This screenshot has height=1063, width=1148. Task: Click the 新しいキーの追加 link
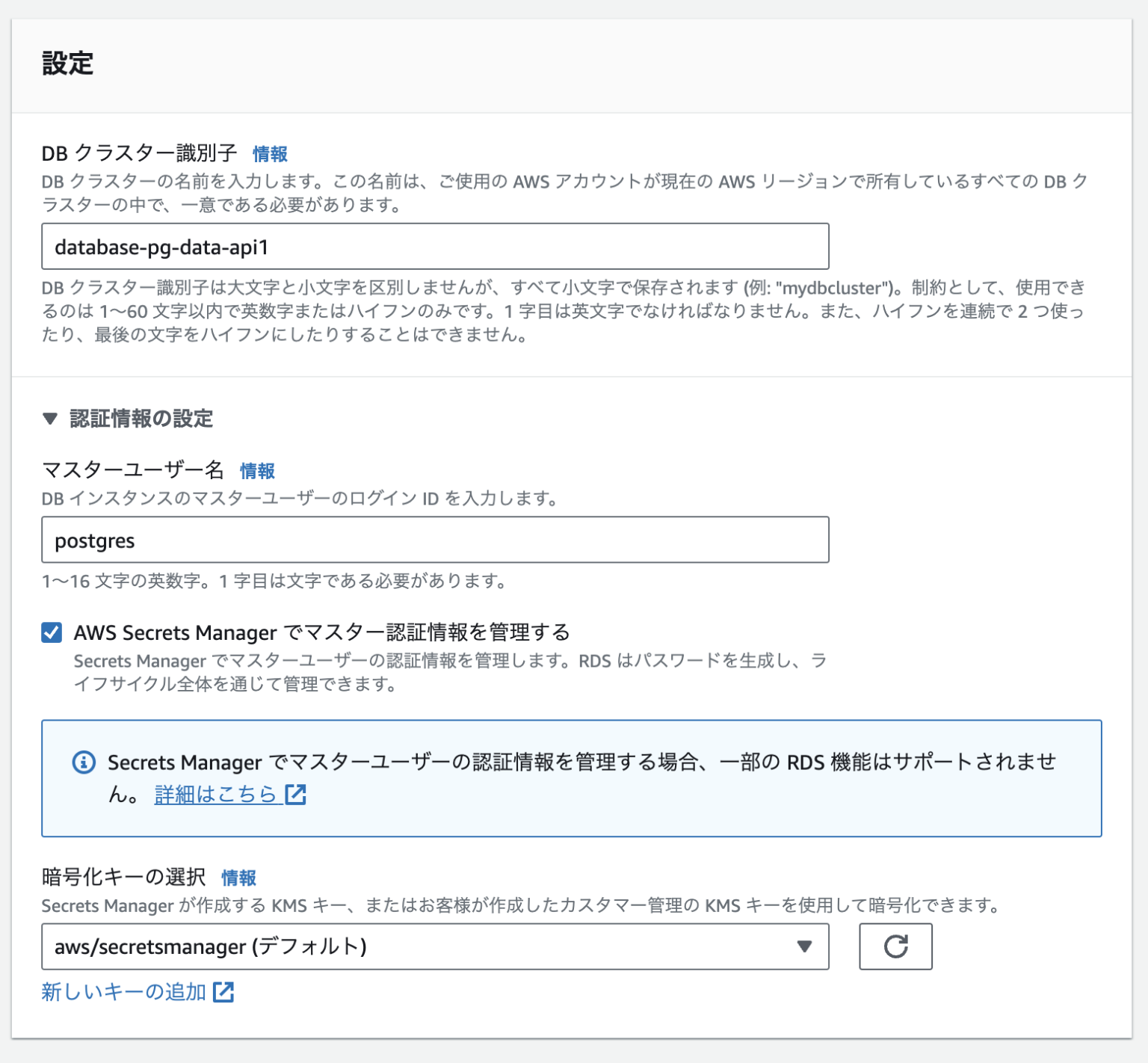(122, 992)
